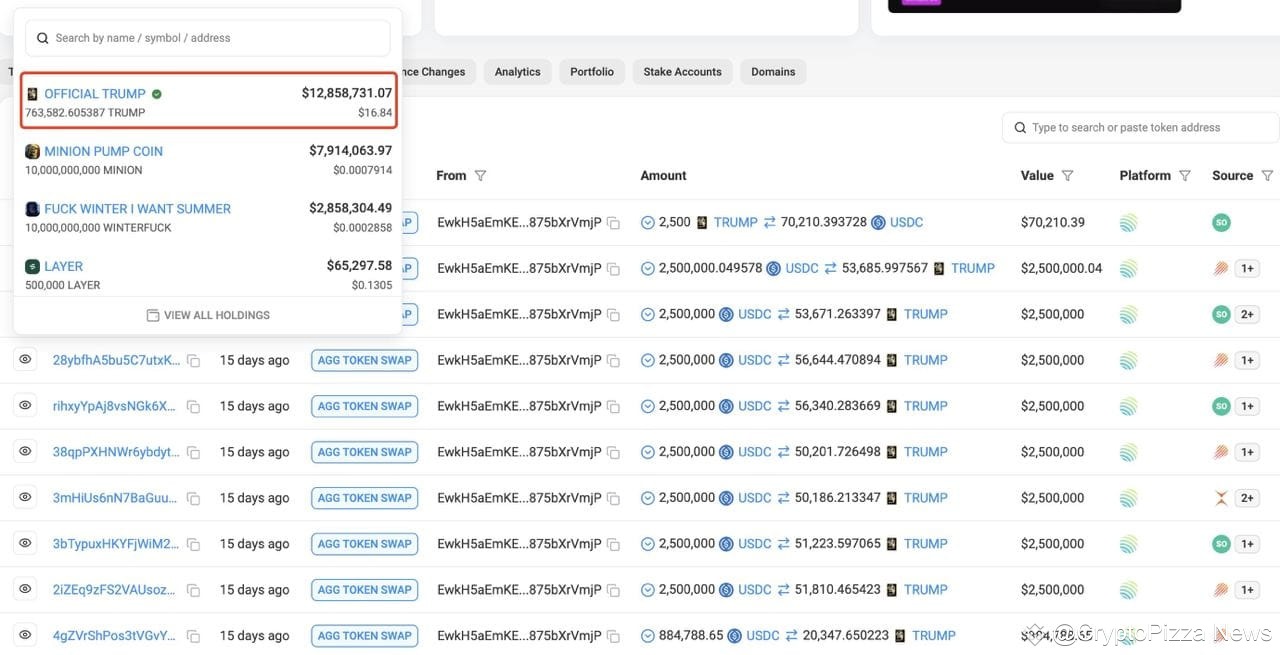Viewport: 1280px width, 655px height.
Task: Expand amount details for 50,201.726498 TRUMP swap
Action: (647, 452)
